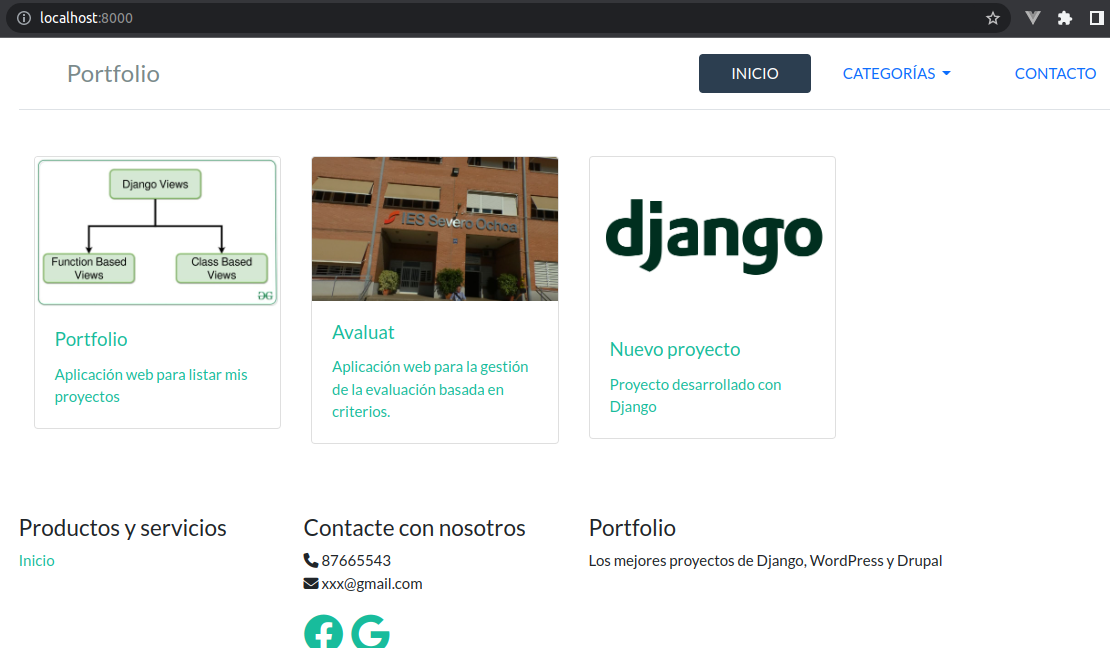Bookmark this page with the star icon
1110x648 pixels.
(993, 18)
